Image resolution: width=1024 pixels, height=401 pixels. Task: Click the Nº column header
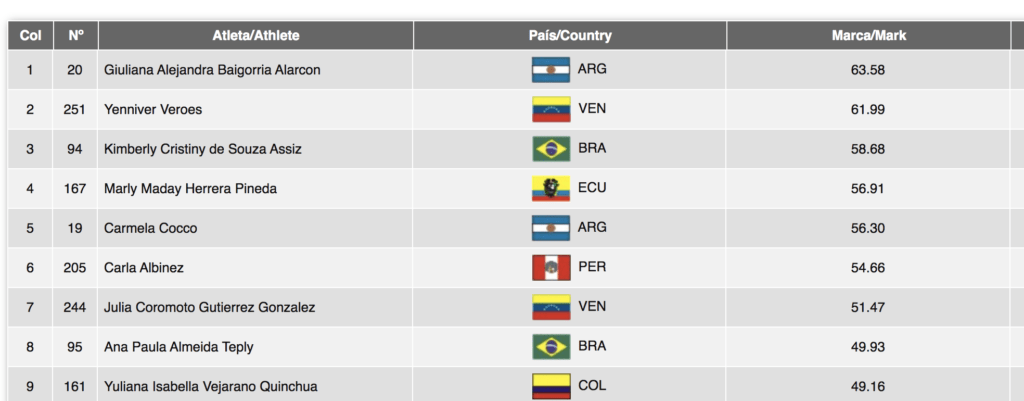[x=76, y=36]
